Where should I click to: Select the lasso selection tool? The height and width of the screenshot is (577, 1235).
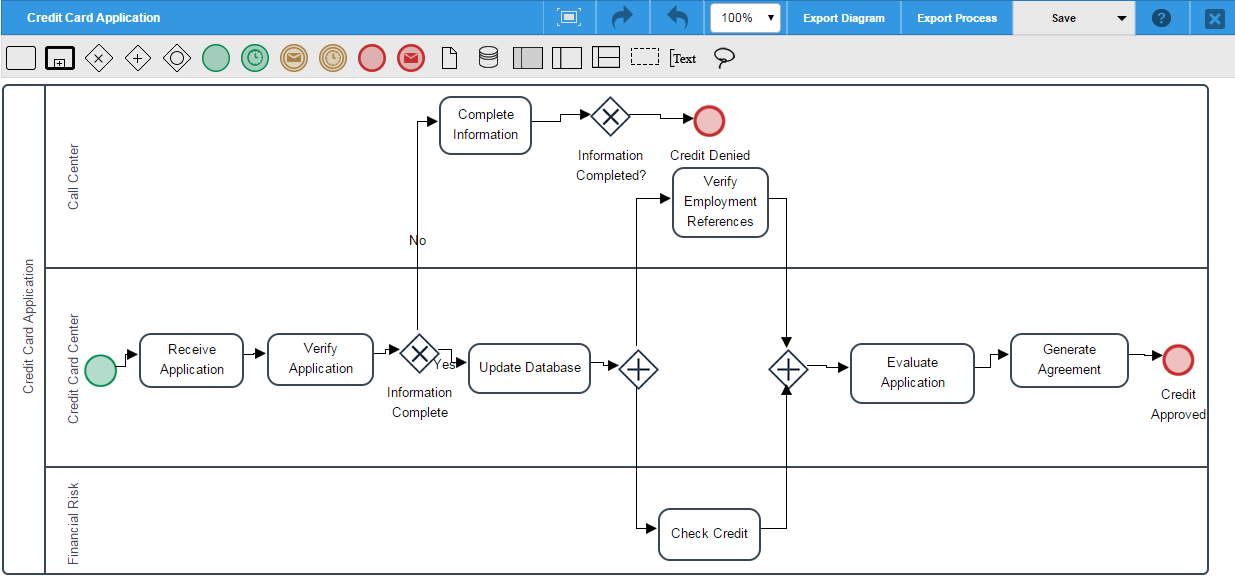coord(724,59)
